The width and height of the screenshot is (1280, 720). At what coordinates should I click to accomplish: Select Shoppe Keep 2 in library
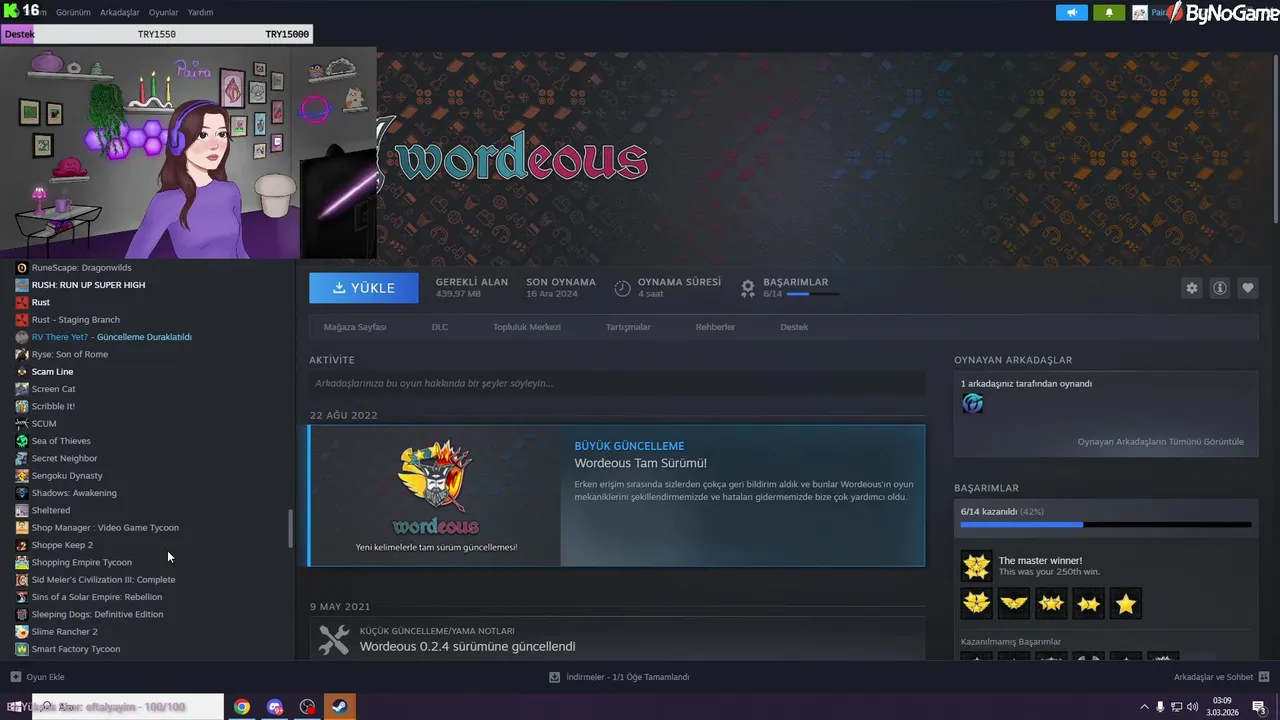(x=62, y=545)
